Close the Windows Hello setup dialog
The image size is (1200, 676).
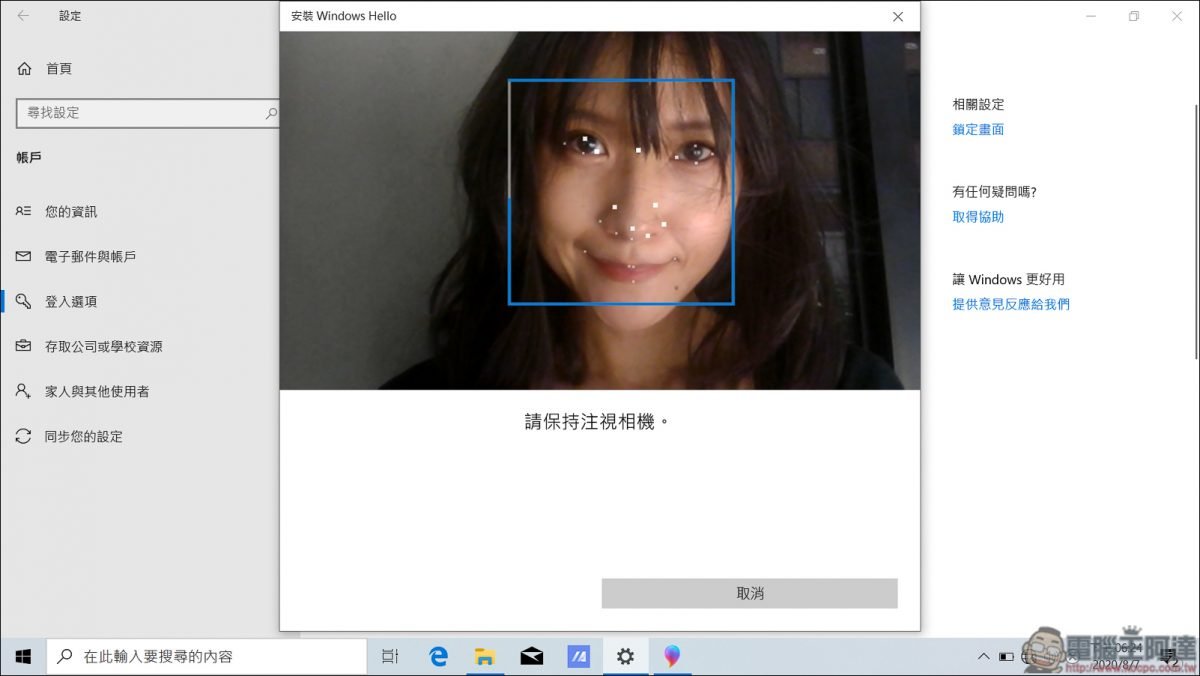coord(897,17)
